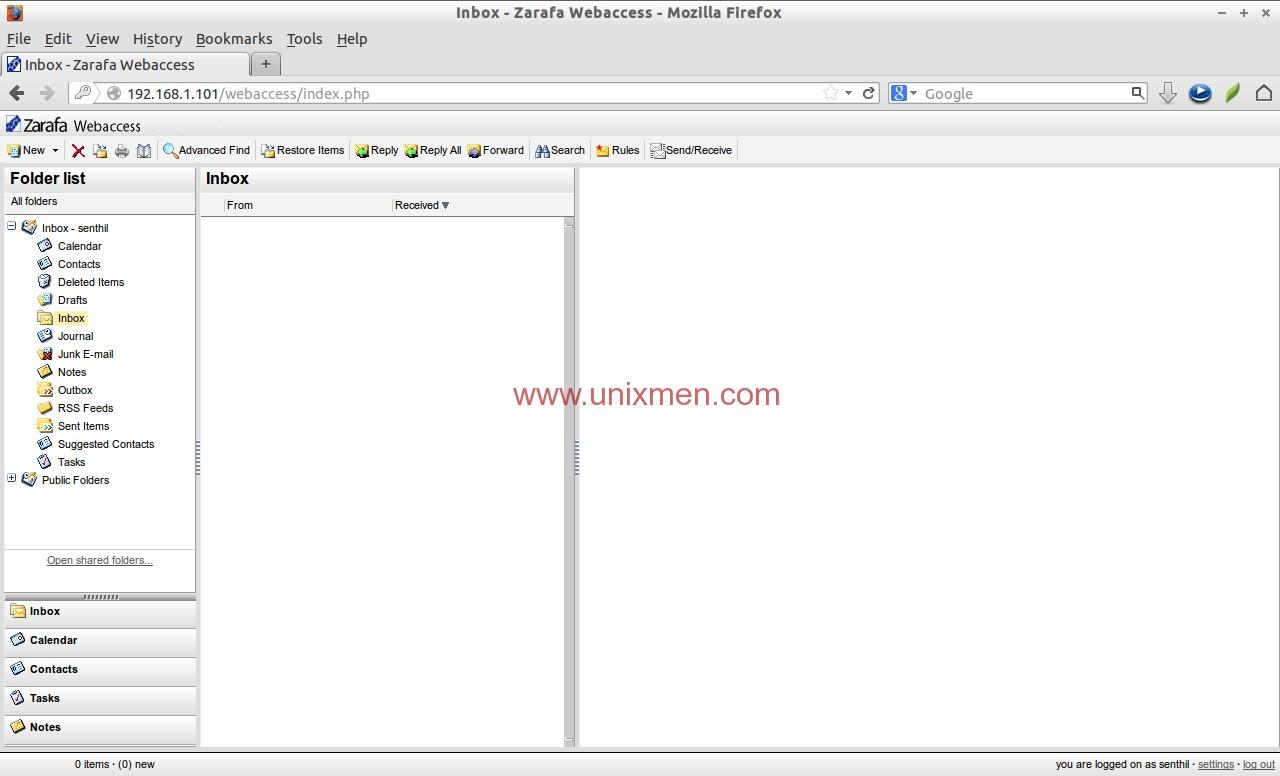Click the Firefox forward arrow
Viewport: 1280px width, 776px height.
tap(47, 93)
